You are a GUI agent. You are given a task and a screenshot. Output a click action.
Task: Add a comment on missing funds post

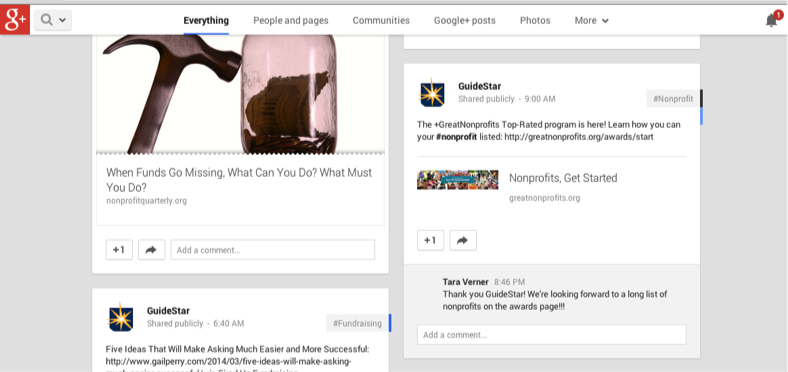pyautogui.click(x=273, y=250)
